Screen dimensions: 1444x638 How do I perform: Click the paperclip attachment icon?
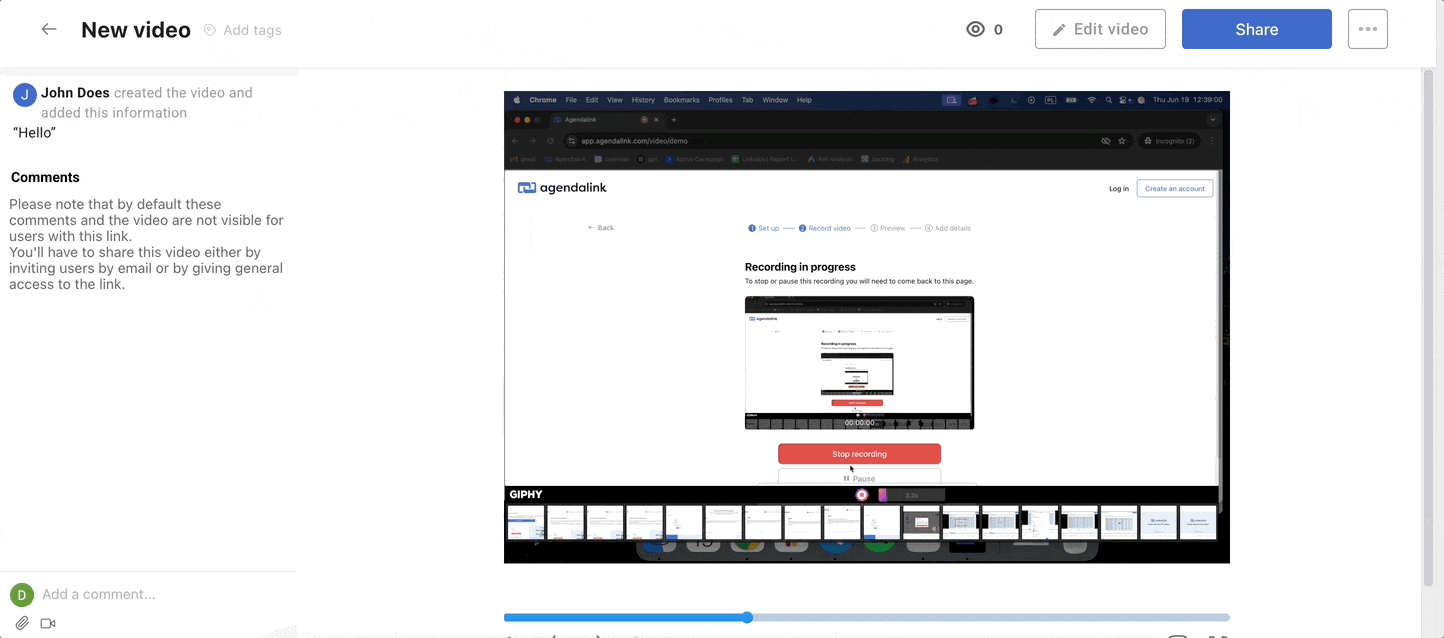tap(22, 623)
